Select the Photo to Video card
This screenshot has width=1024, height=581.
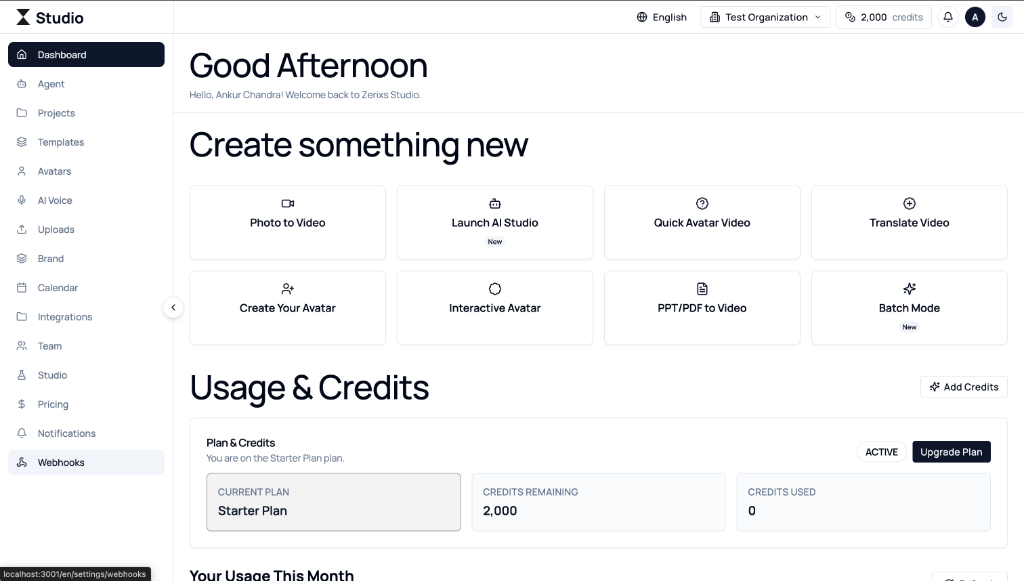click(x=287, y=222)
